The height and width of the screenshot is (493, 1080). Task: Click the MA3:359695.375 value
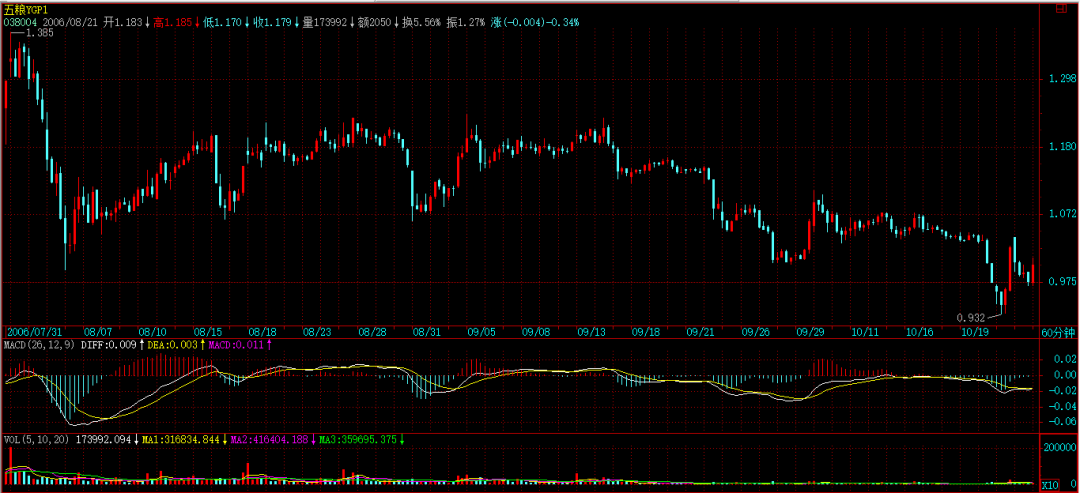point(357,439)
